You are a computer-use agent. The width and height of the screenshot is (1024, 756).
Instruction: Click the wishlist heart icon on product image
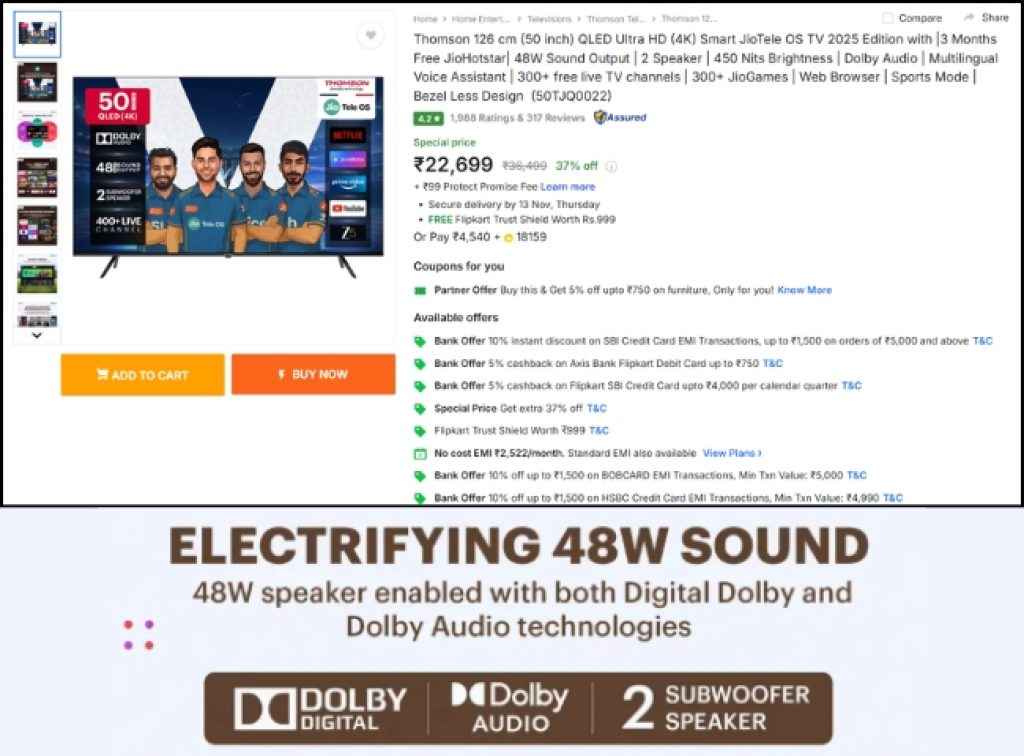(x=370, y=35)
